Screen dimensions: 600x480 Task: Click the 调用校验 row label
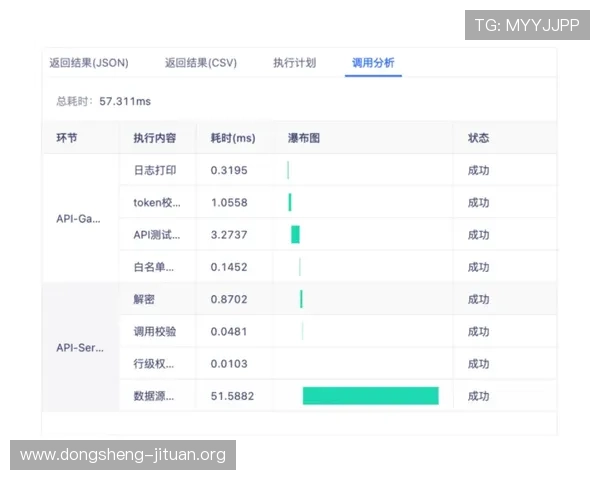(x=155, y=331)
